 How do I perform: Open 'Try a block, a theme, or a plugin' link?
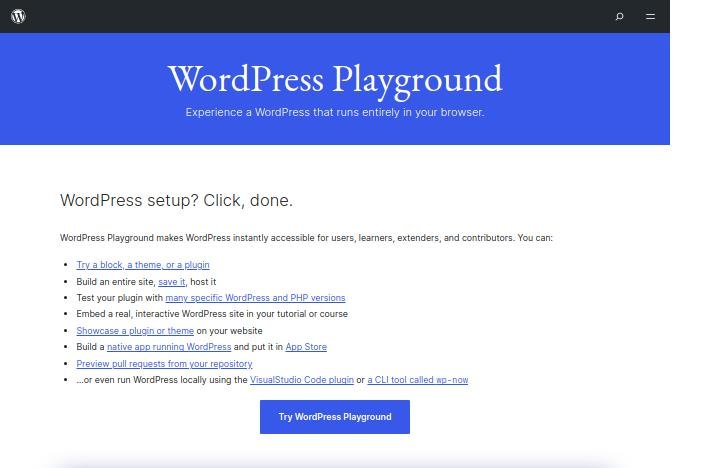coord(143,265)
